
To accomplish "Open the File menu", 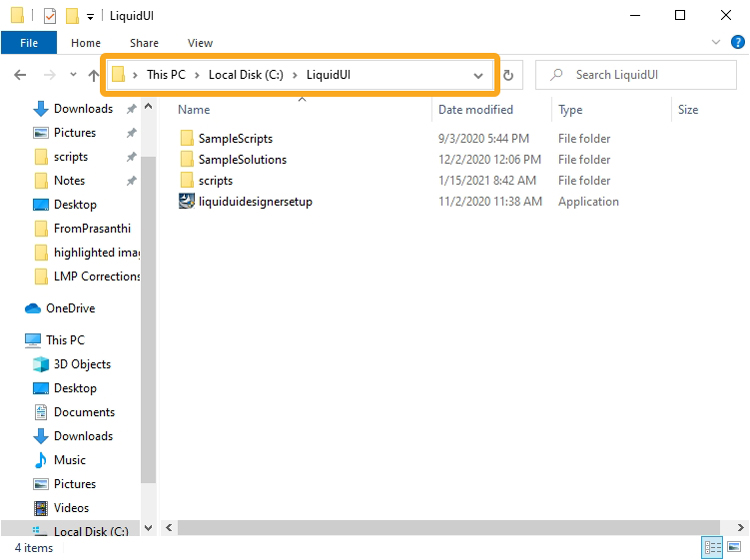I will [x=29, y=43].
